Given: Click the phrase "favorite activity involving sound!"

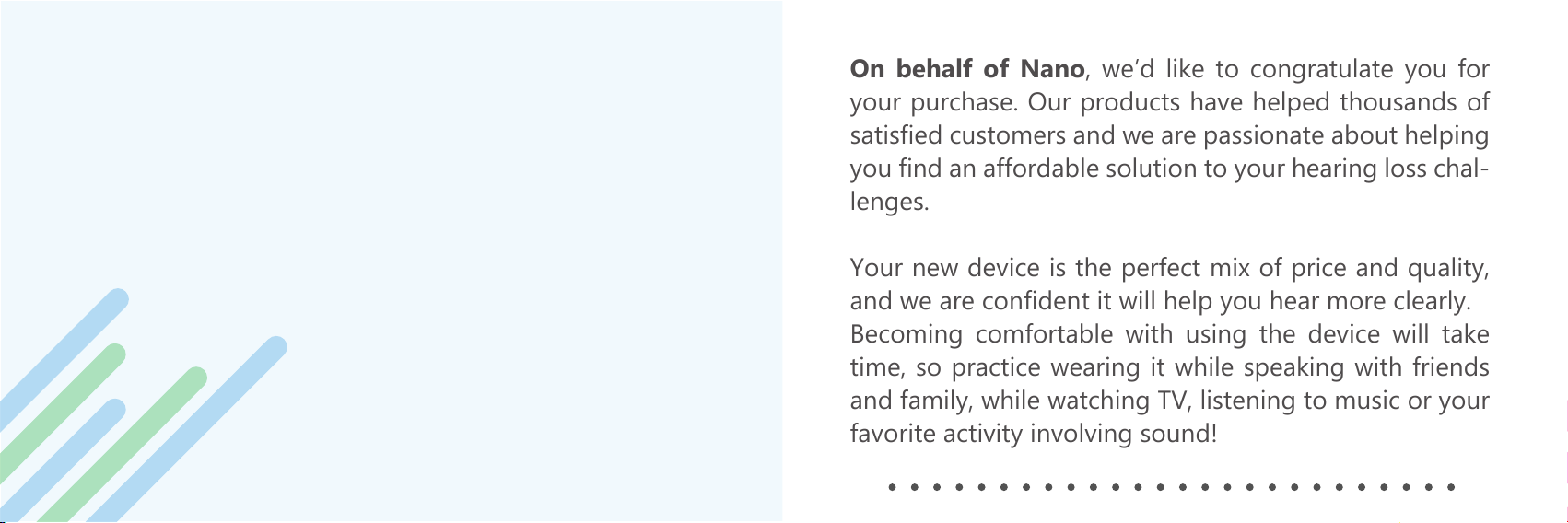Looking at the screenshot, I should point(1034,435).
